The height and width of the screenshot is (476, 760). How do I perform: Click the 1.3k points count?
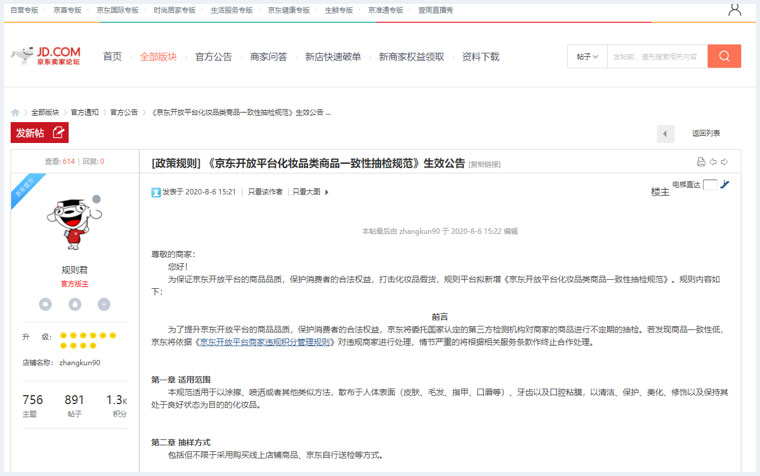tap(116, 400)
